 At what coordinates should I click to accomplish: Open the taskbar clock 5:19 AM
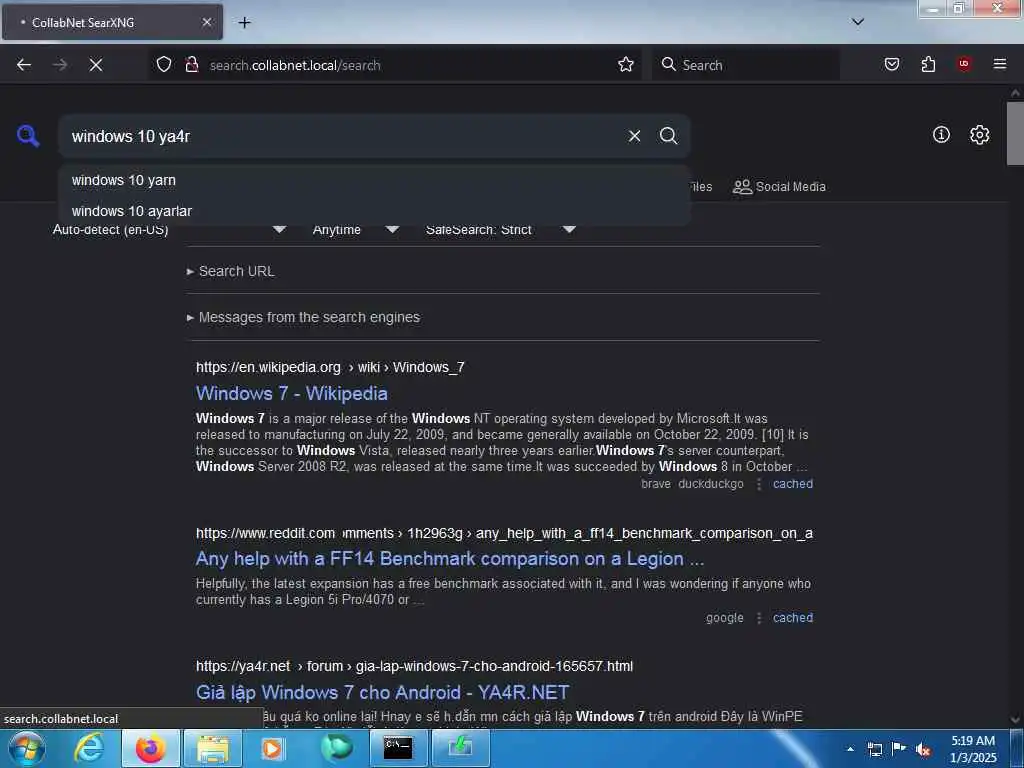(x=973, y=749)
